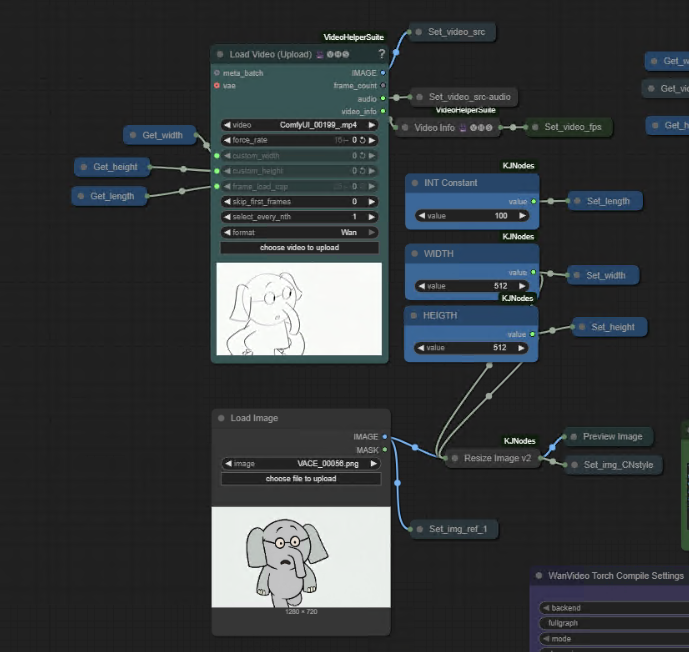
Task: Click the INT Constant value output slot
Action: tap(533, 201)
